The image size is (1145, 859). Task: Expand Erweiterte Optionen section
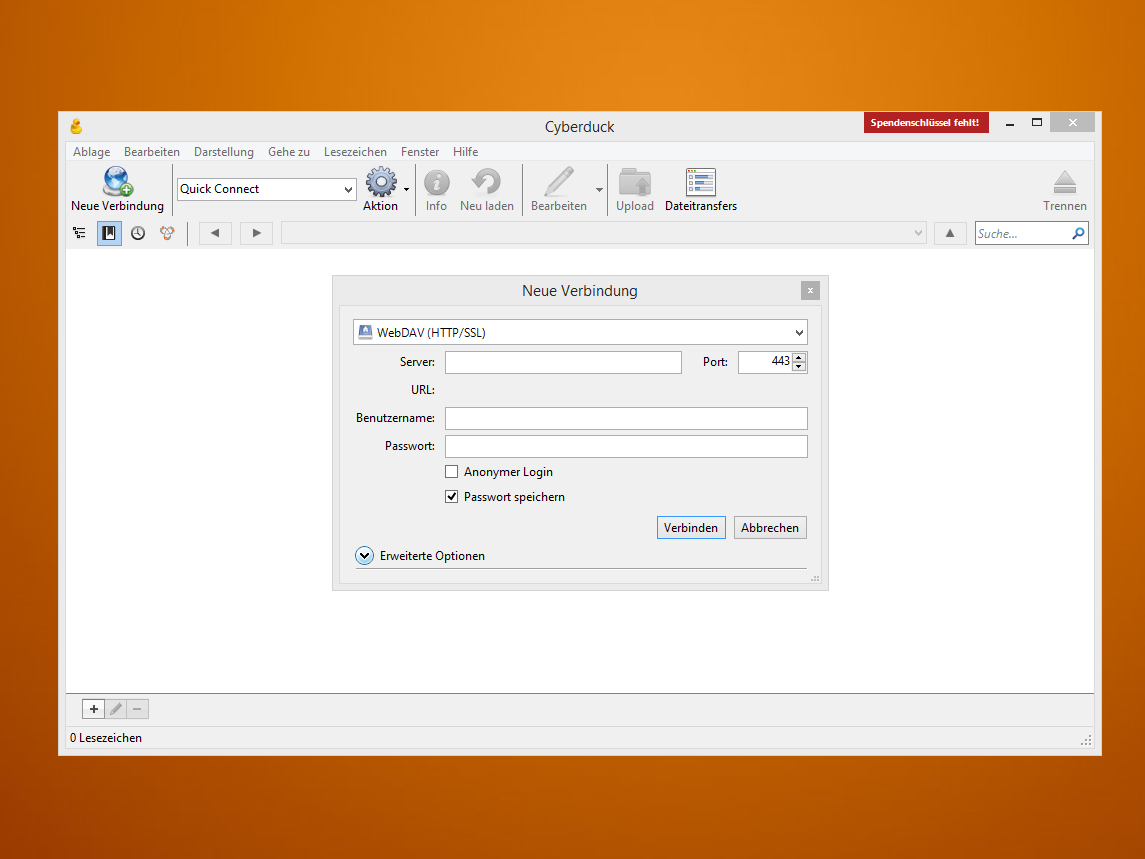coord(365,556)
